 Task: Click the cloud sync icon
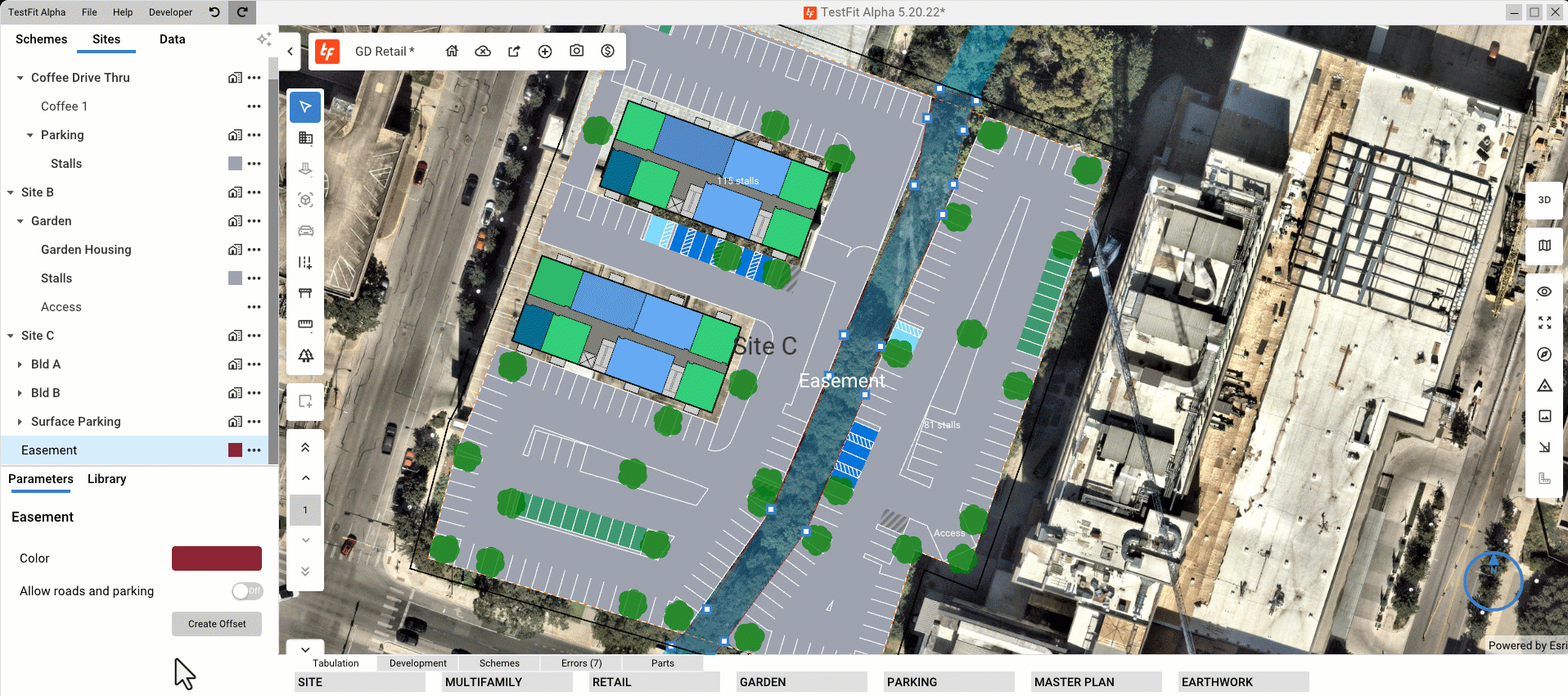(483, 51)
